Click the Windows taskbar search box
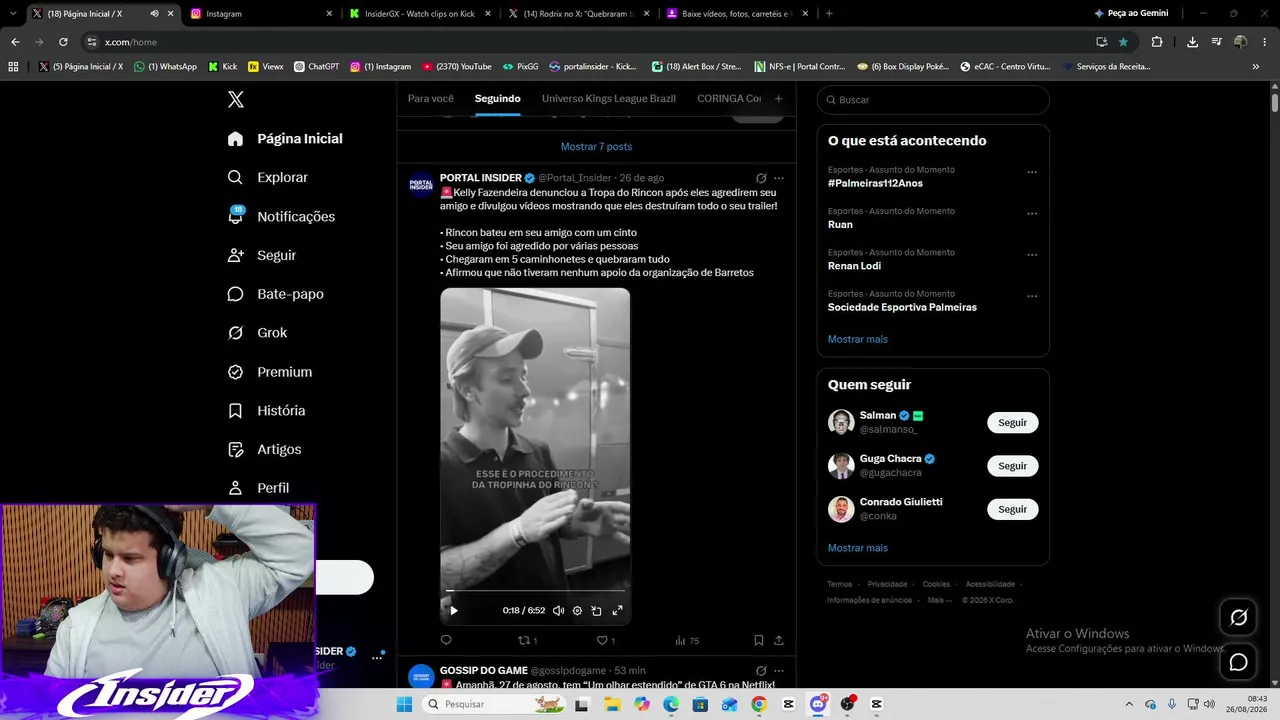The image size is (1280, 720). click(x=494, y=704)
